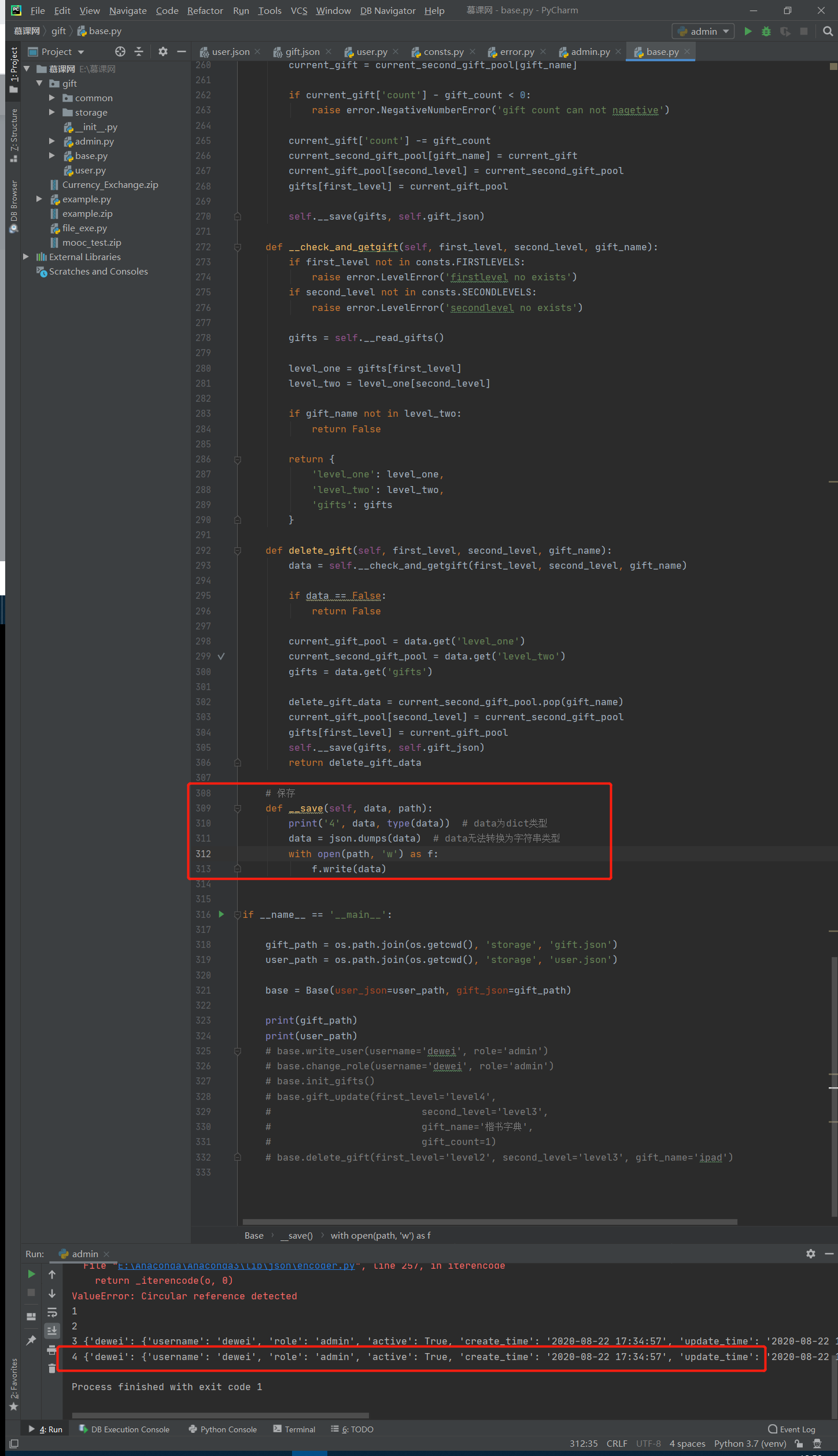Viewport: 838px width, 1456px height.
Task: Open Event Log from status bar
Action: (791, 1429)
